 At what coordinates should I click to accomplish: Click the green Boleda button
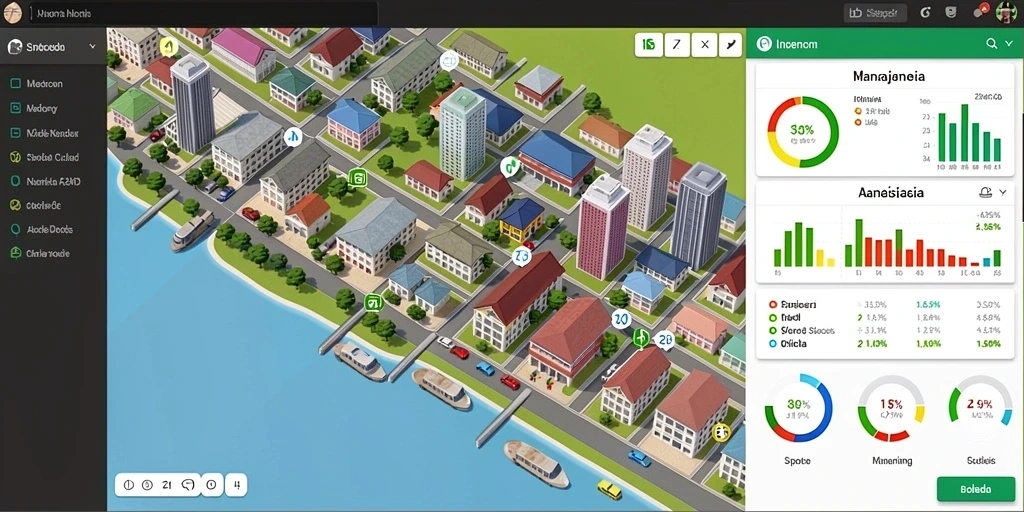coord(976,488)
